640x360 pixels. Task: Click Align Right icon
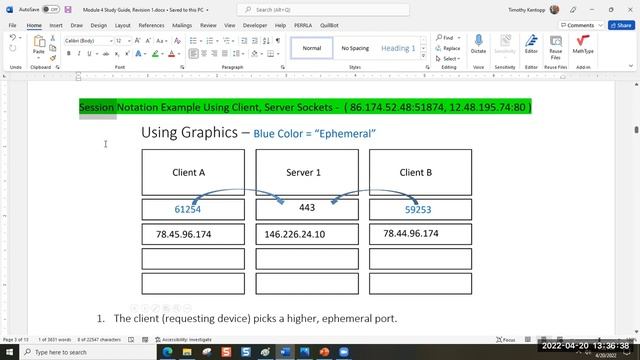[x=214, y=53]
